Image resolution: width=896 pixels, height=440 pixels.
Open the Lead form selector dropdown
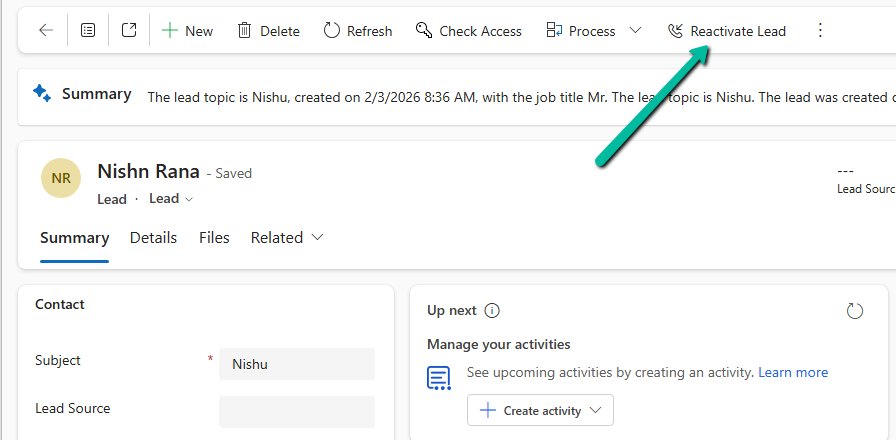click(171, 199)
